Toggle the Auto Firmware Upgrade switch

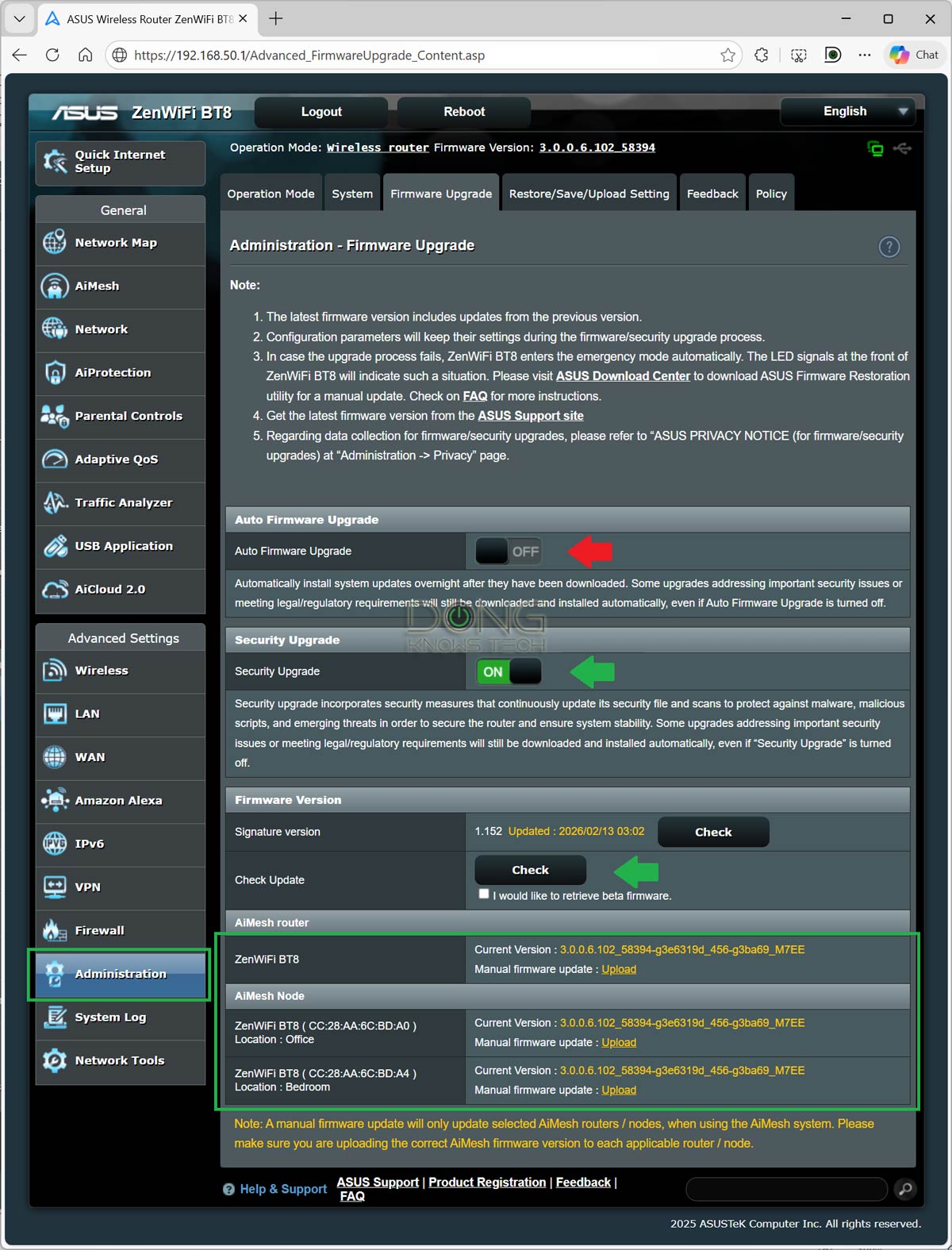509,551
